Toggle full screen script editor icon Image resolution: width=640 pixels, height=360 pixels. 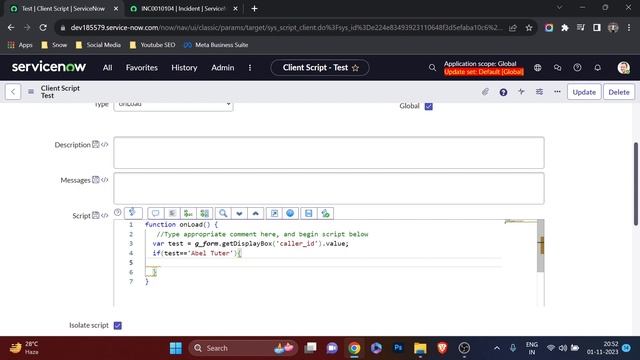click(x=274, y=213)
